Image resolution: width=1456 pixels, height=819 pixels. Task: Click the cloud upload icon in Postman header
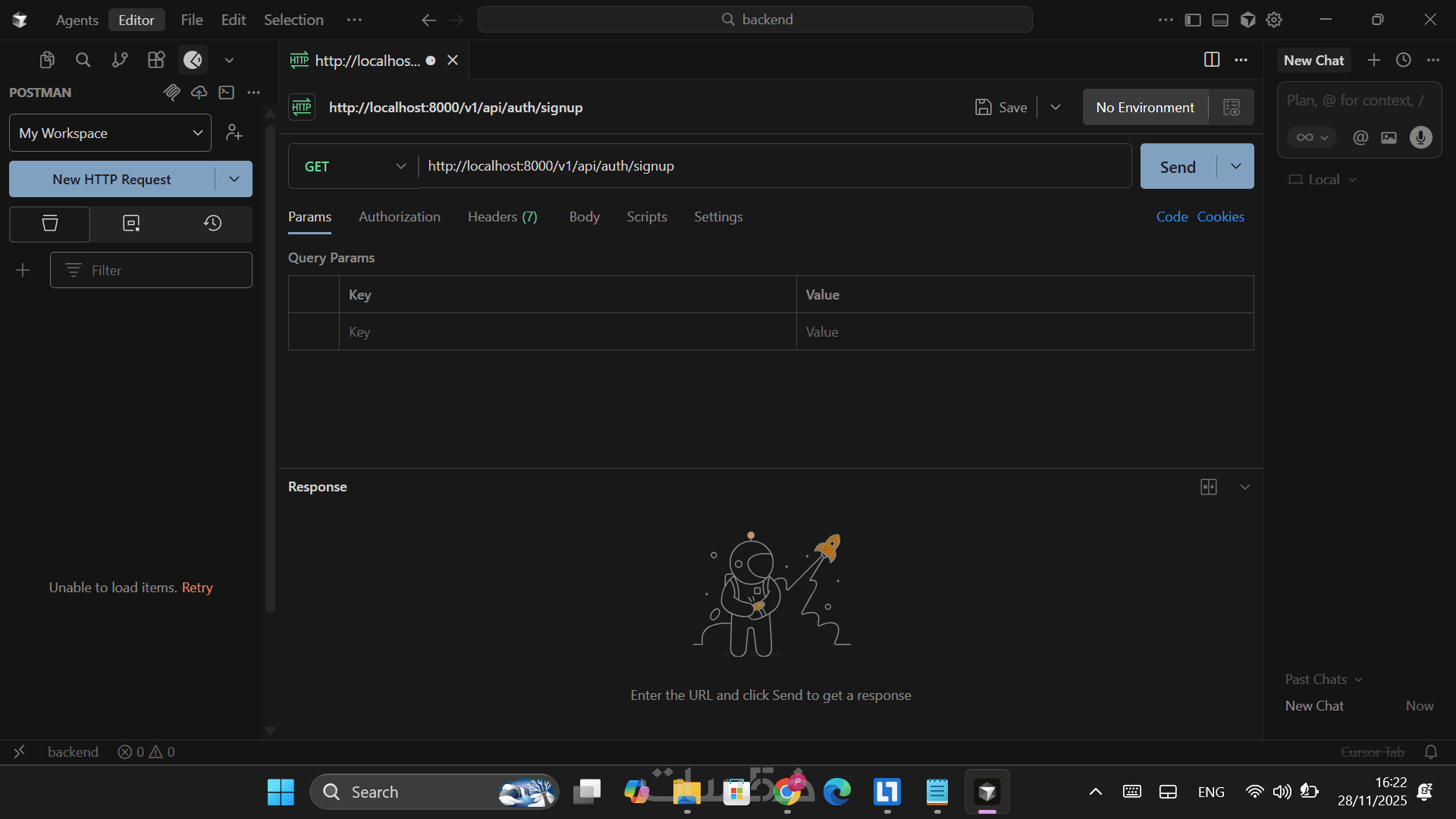pyautogui.click(x=199, y=93)
